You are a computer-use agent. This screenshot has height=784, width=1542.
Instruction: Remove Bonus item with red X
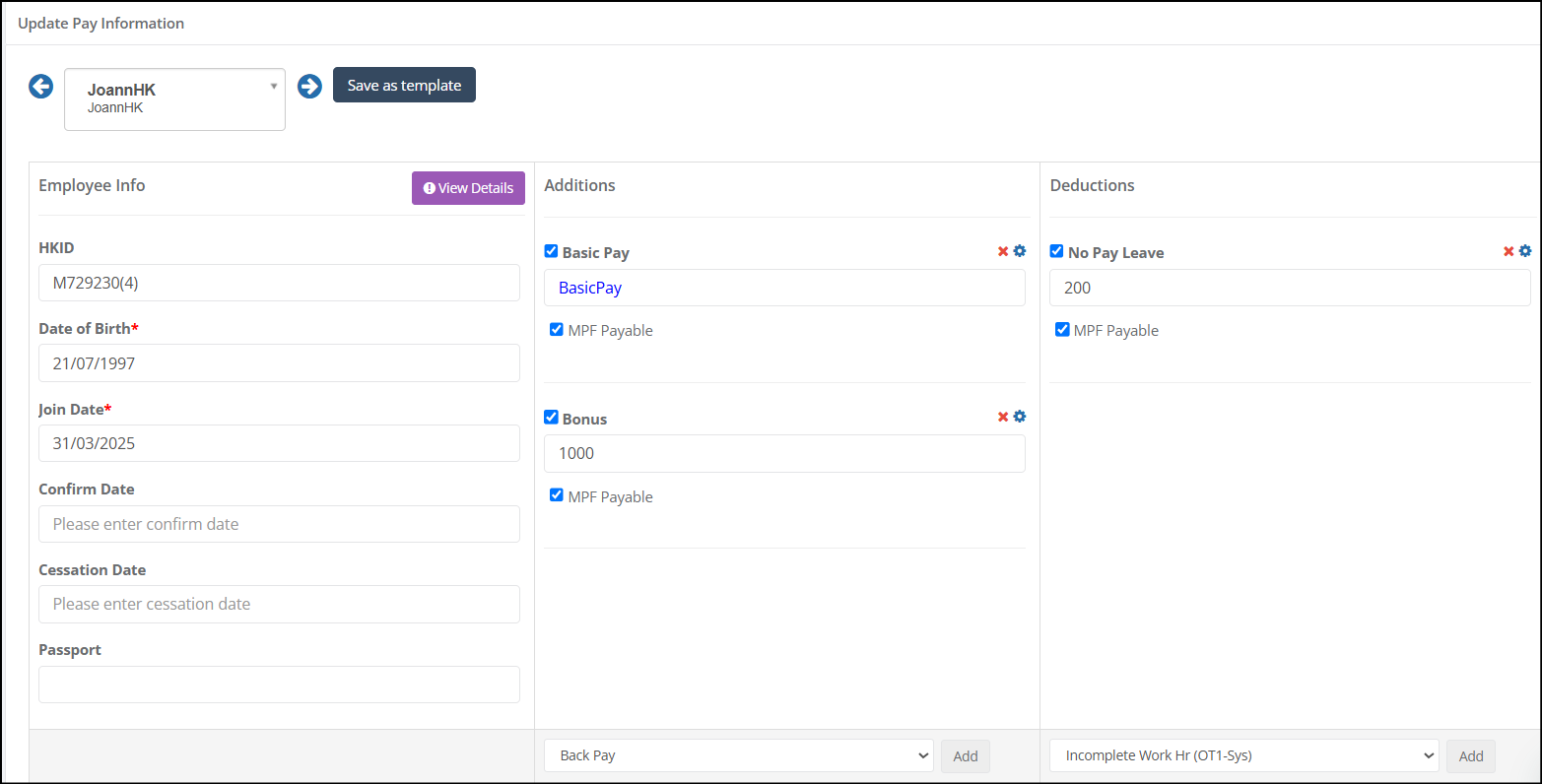[1003, 417]
